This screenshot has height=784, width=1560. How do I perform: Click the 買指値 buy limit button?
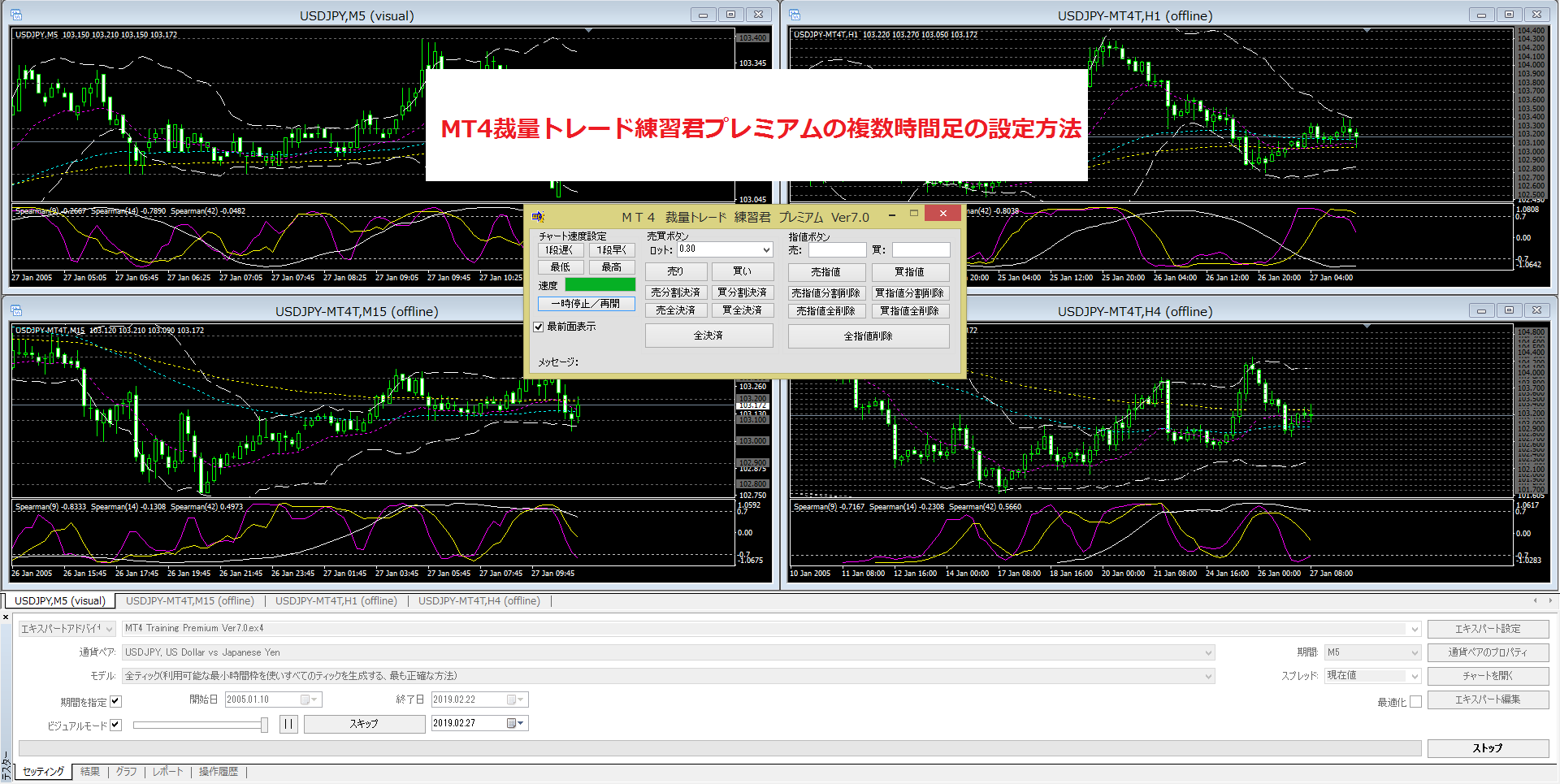coord(910,272)
